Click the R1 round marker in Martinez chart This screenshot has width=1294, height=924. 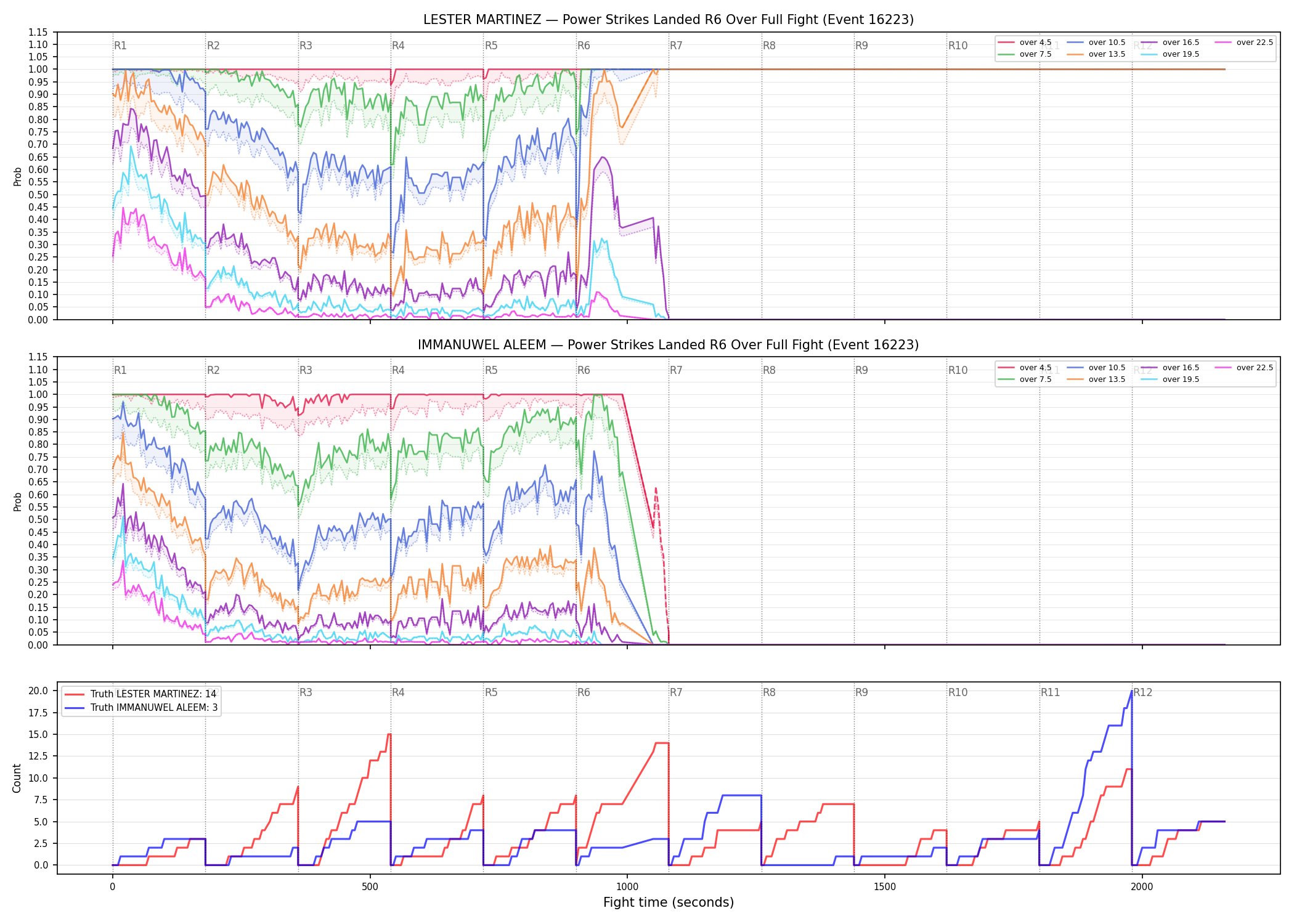click(x=120, y=46)
